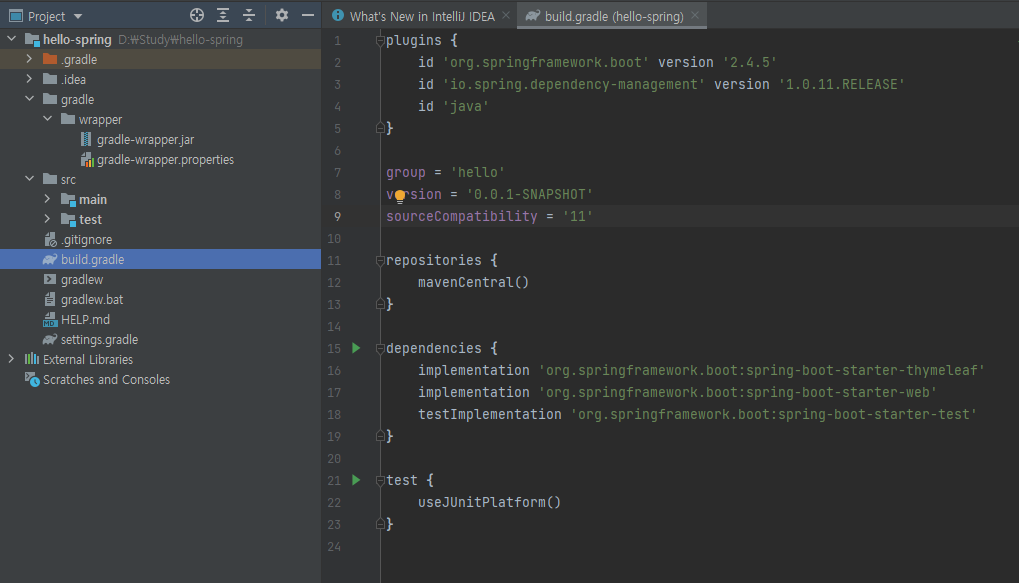The width and height of the screenshot is (1019, 583).
Task: Click the sourceCompatibility text in editor
Action: coord(461,216)
